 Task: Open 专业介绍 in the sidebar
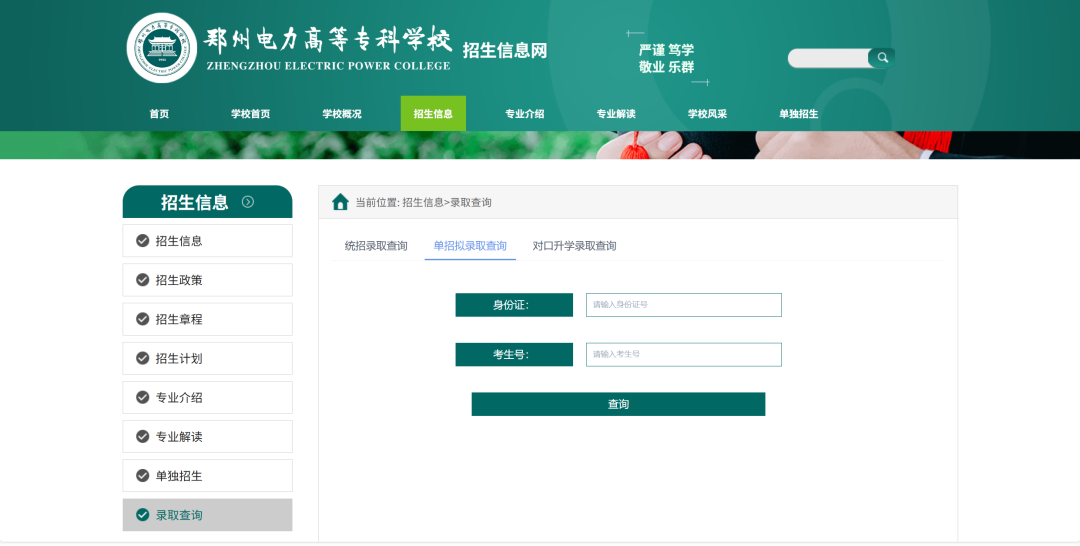click(179, 398)
